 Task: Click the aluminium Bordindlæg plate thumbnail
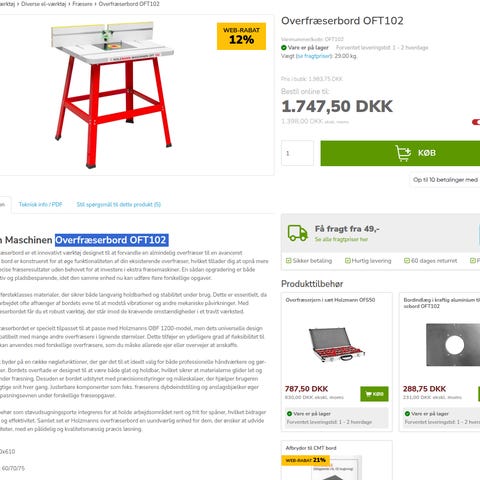click(x=453, y=345)
